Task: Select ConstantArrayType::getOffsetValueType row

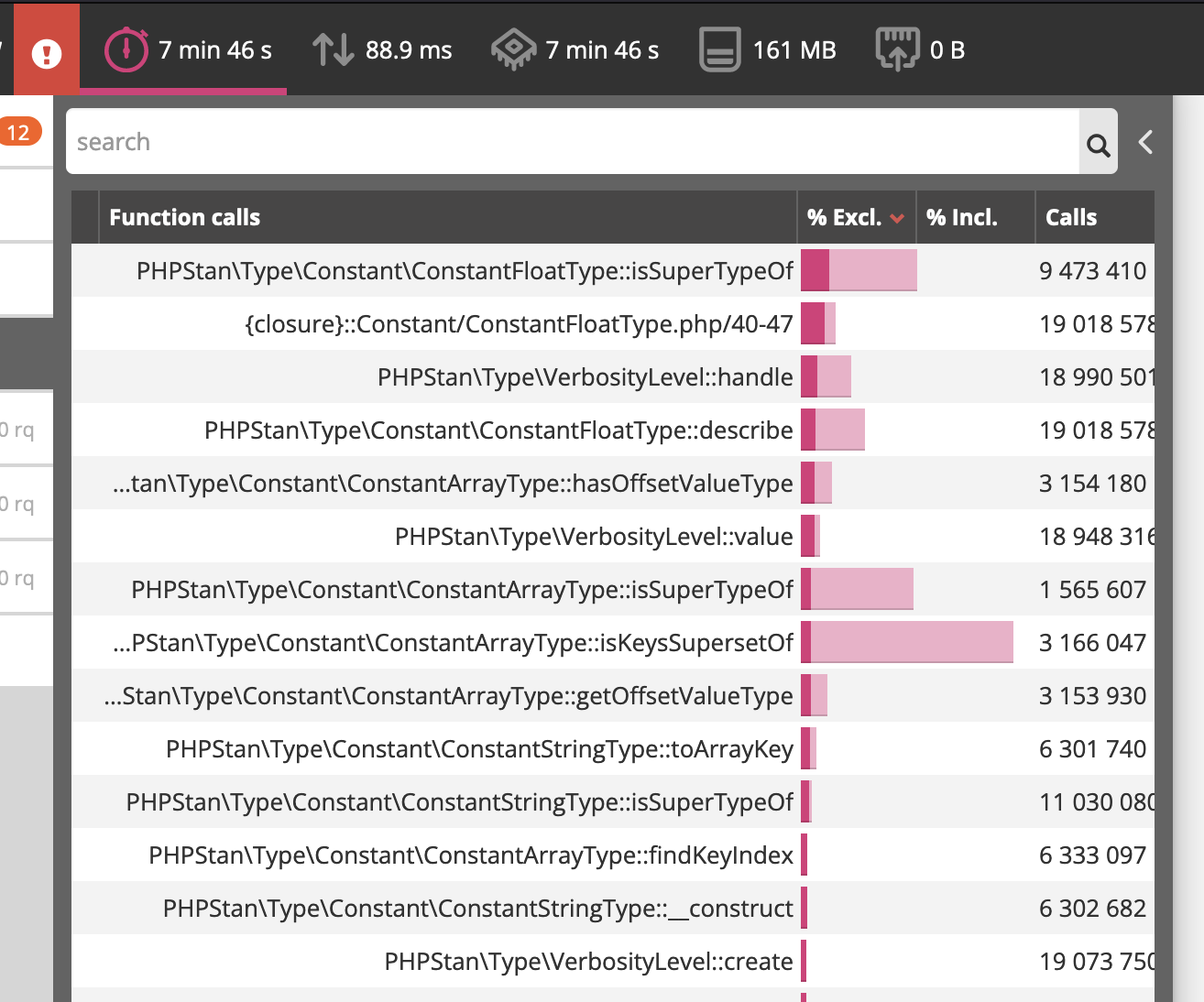Action: click(613, 695)
